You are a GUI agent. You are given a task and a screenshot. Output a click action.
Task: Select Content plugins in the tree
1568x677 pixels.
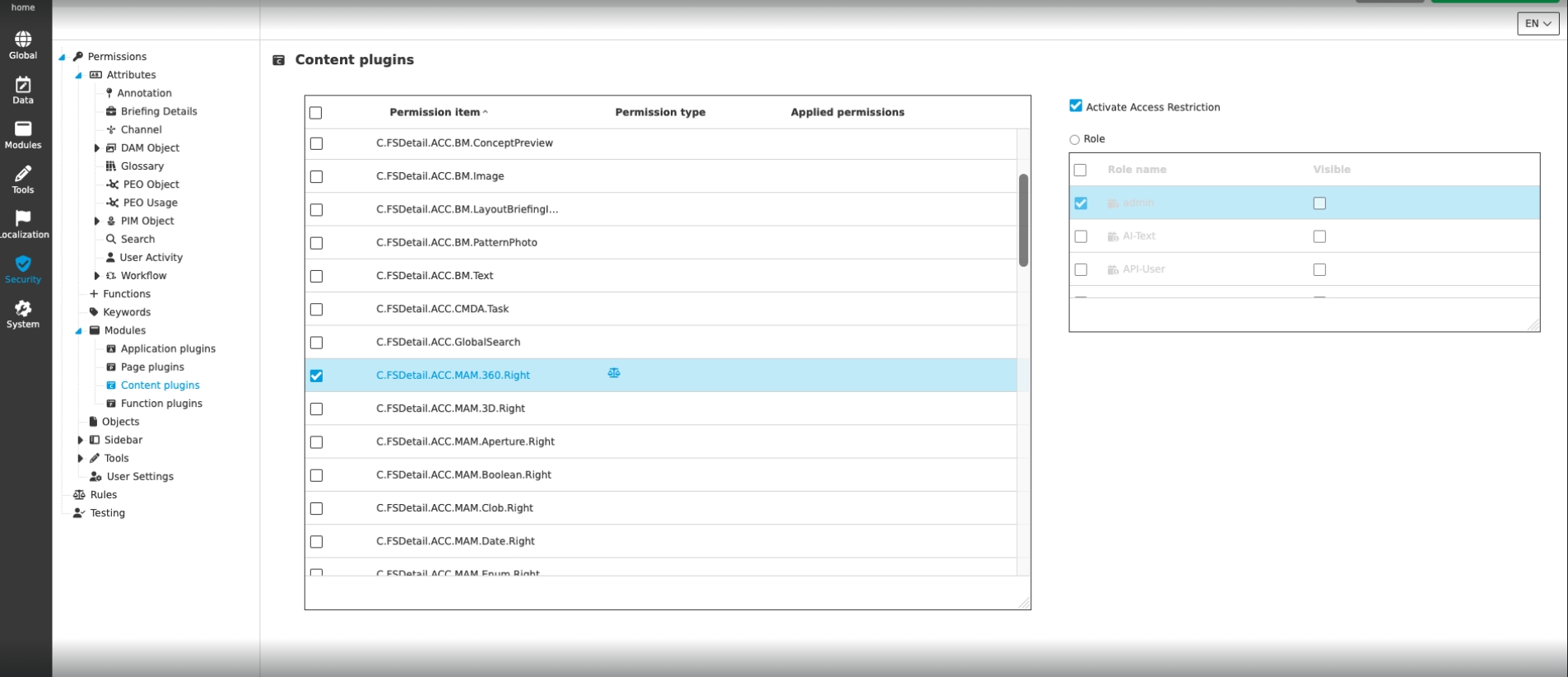tap(160, 385)
